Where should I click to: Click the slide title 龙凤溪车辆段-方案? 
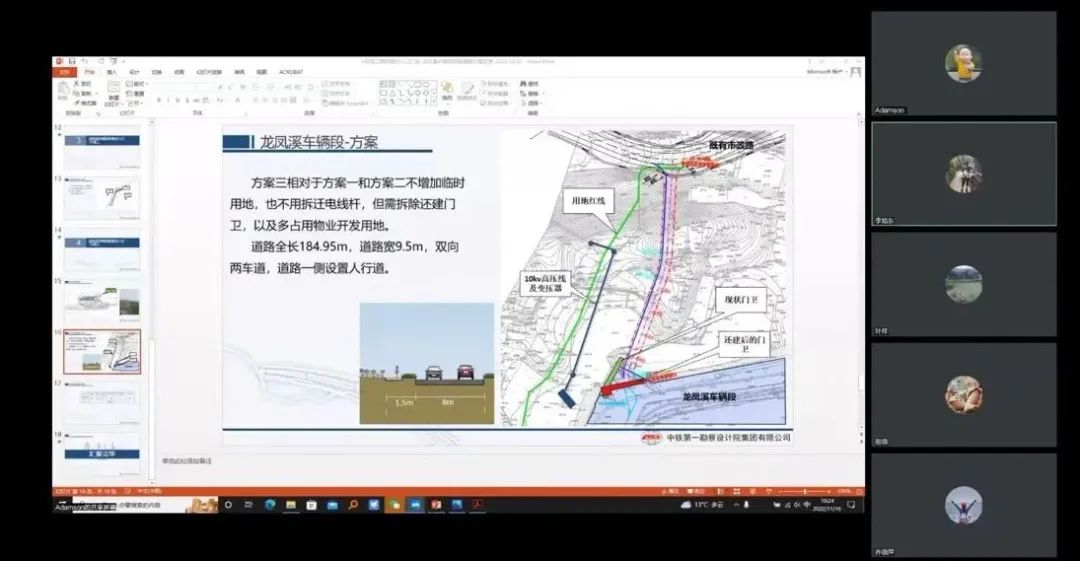pos(319,143)
